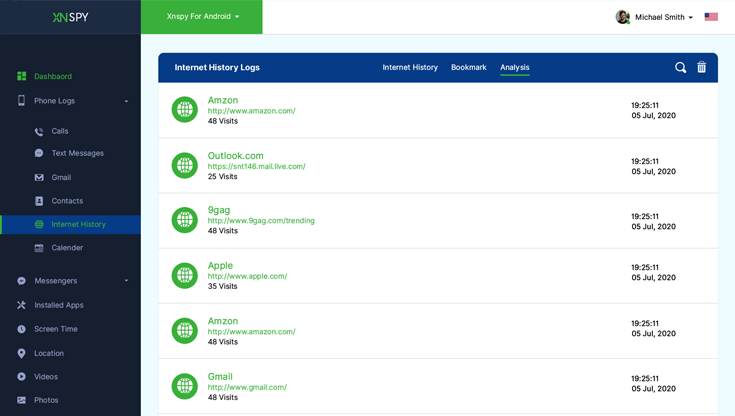The width and height of the screenshot is (735, 416).
Task: Click the search magnifier icon
Action: click(680, 68)
